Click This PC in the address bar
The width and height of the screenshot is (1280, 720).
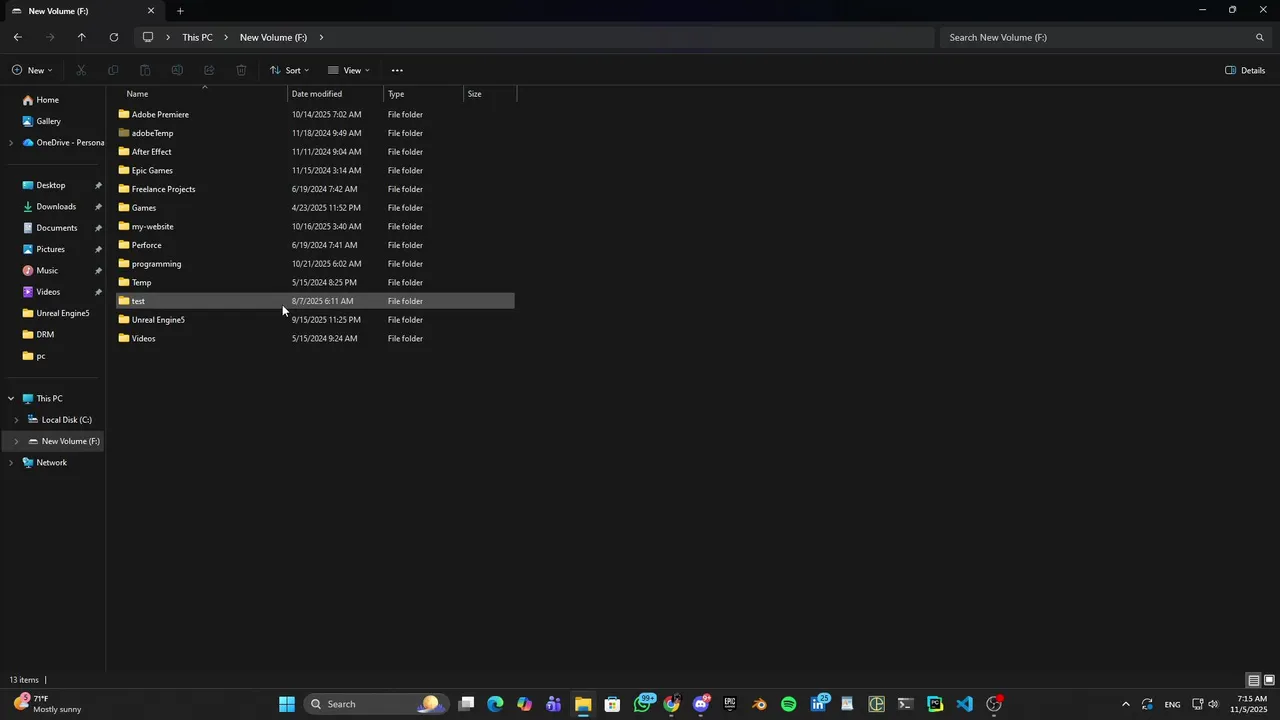(x=197, y=37)
